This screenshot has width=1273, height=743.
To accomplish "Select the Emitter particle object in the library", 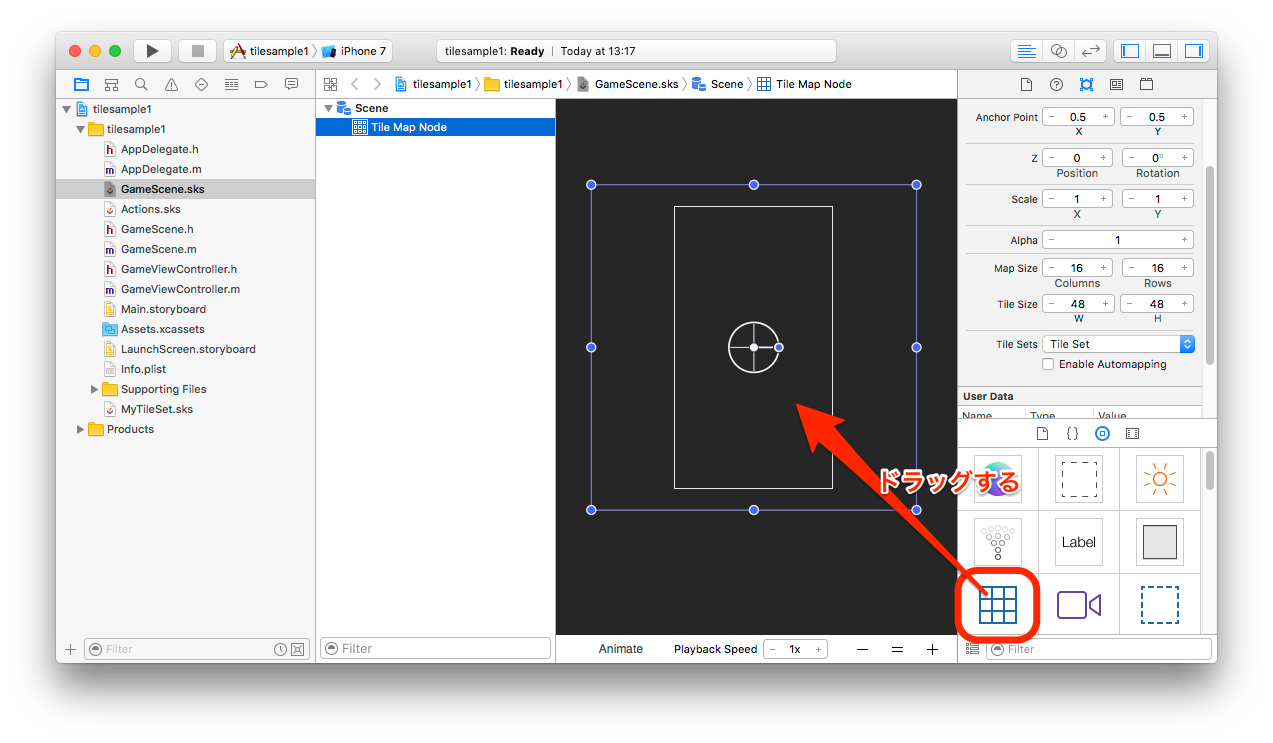I will tap(997, 542).
